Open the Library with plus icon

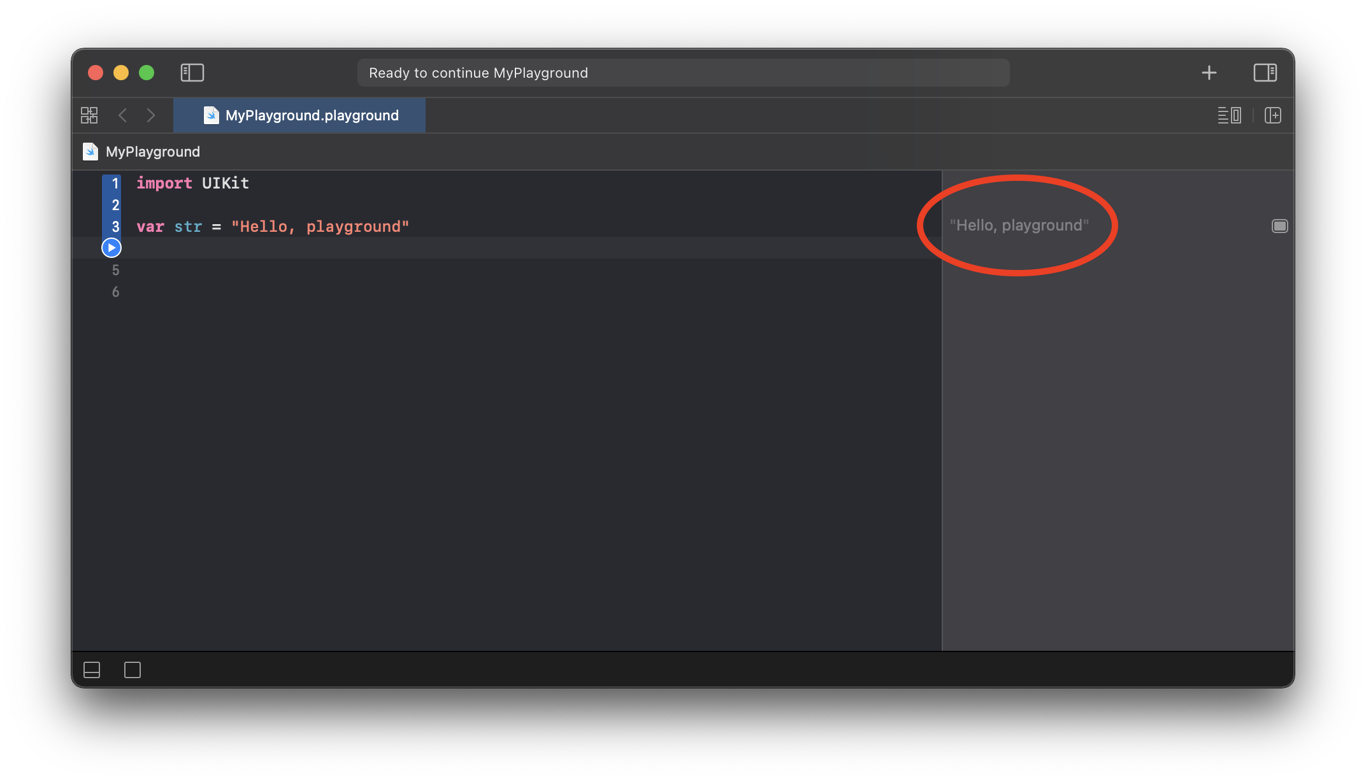click(1209, 73)
